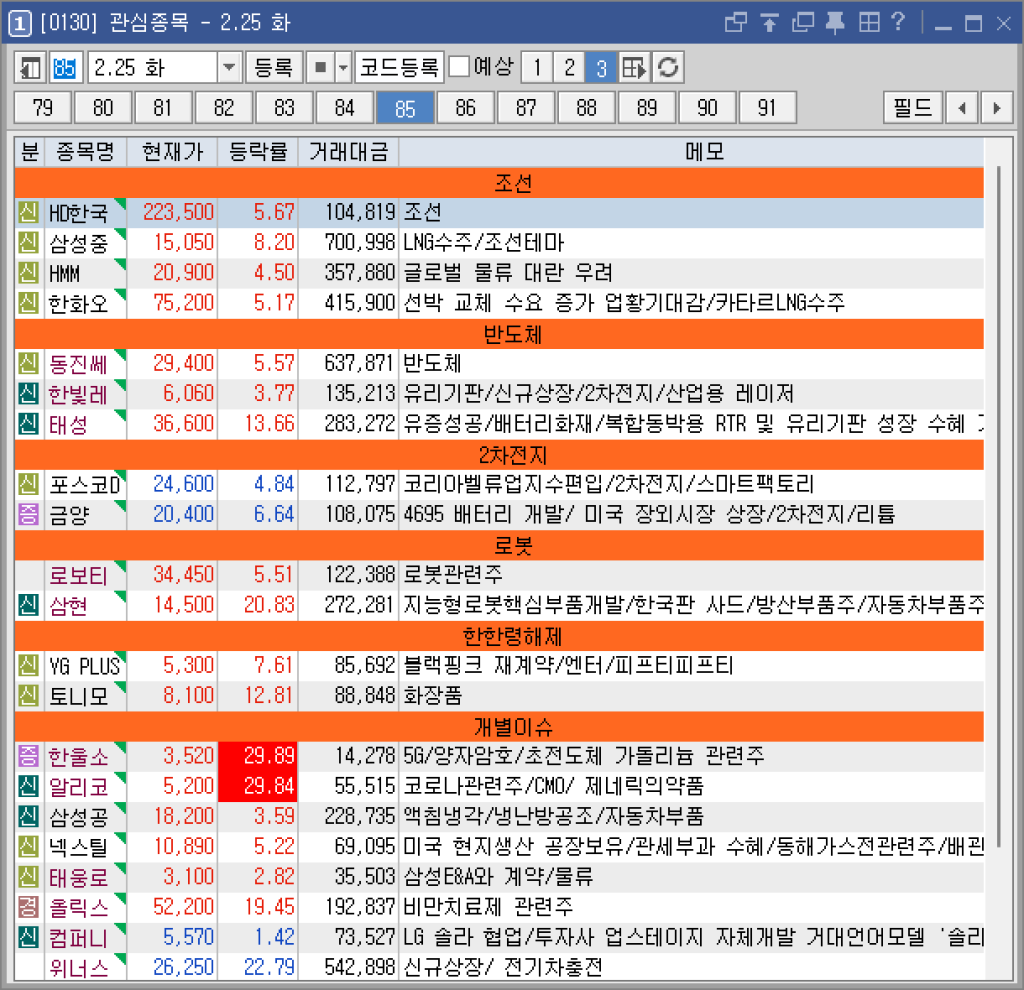Click the group name input field showing 2.25 화
The image size is (1024, 990).
point(153,67)
